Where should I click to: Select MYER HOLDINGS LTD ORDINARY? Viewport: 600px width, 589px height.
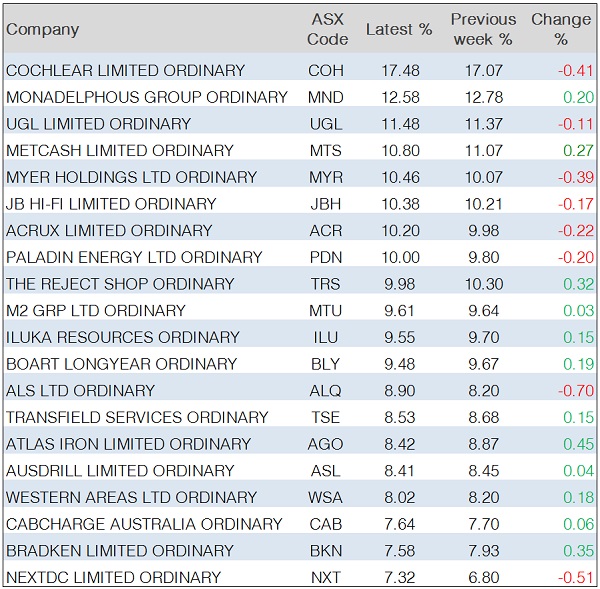point(131,177)
